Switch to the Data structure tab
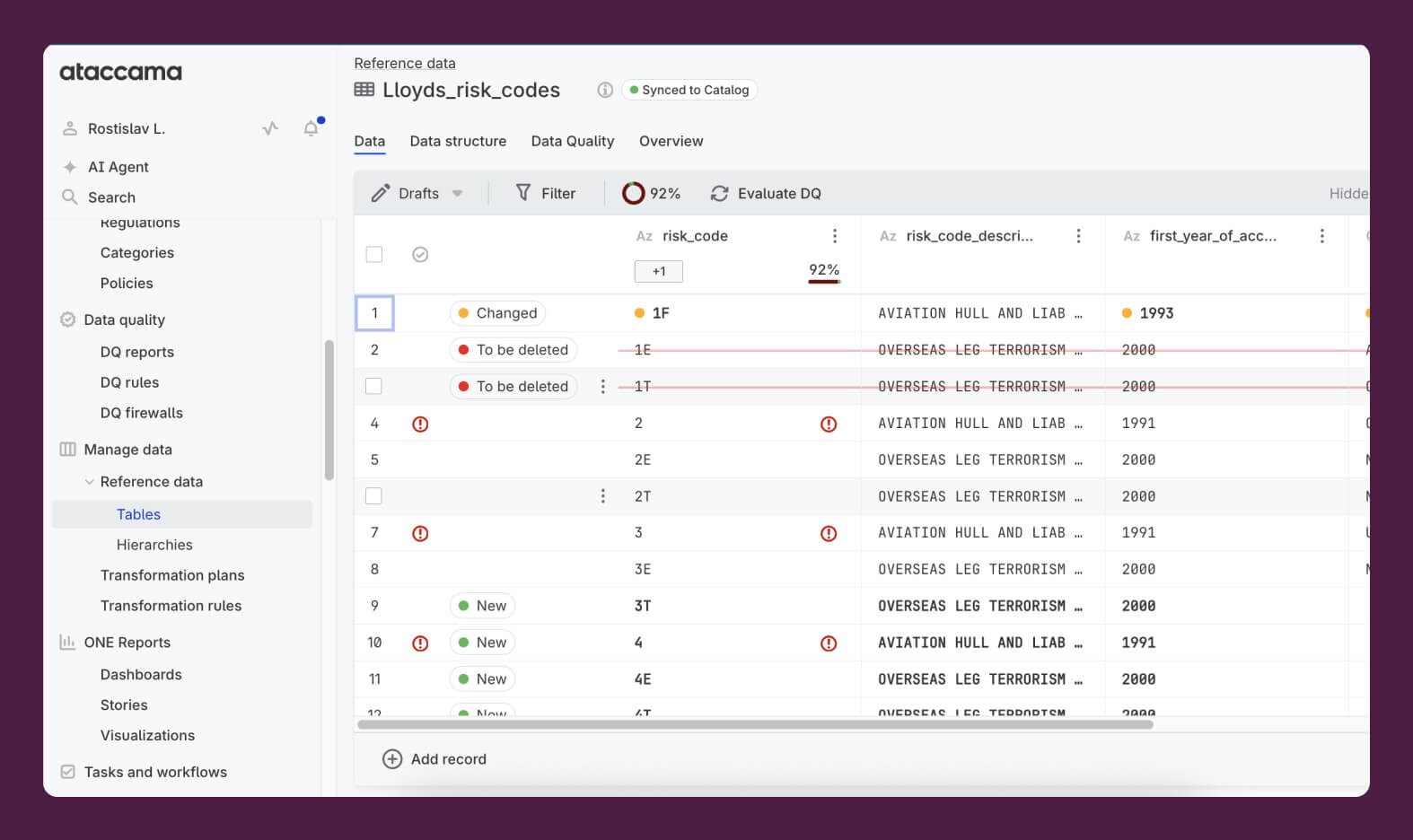The image size is (1413, 840). [x=458, y=141]
